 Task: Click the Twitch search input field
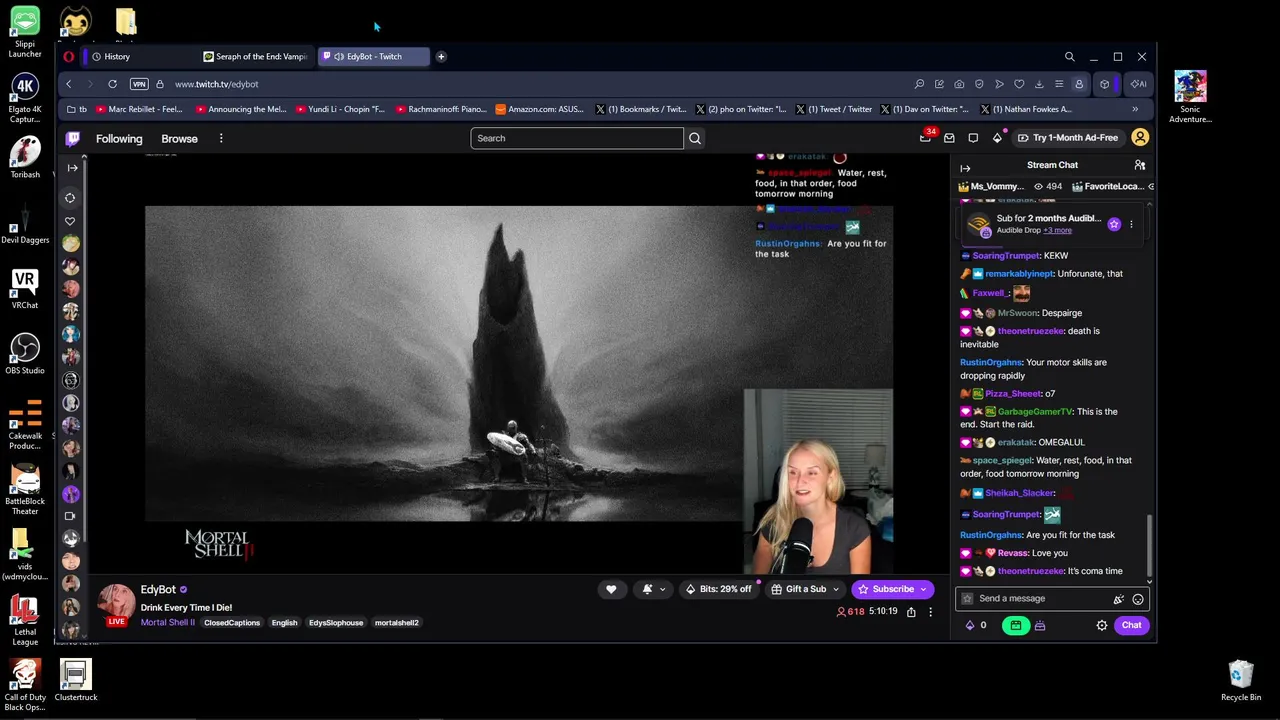click(577, 138)
